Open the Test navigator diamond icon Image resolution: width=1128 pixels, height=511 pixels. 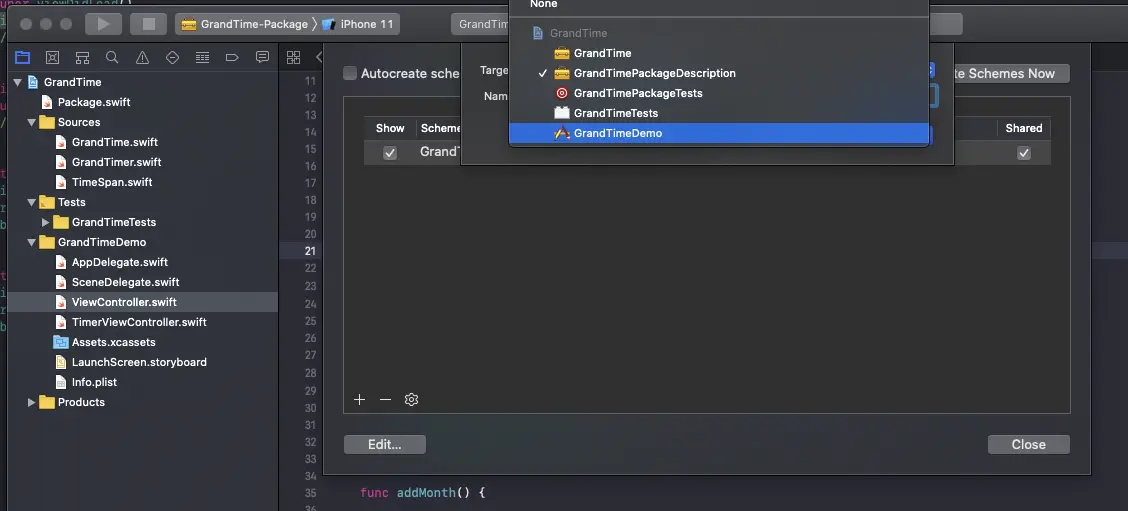[x=173, y=58]
